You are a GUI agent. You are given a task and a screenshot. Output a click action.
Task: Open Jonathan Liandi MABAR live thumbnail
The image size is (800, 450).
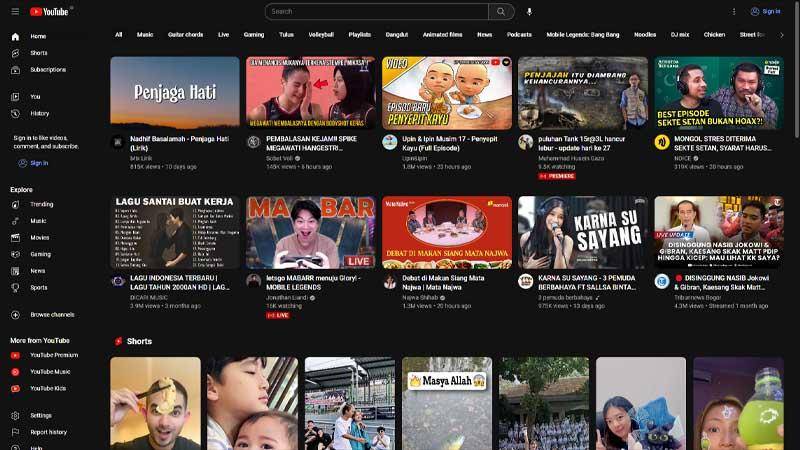[x=311, y=232]
